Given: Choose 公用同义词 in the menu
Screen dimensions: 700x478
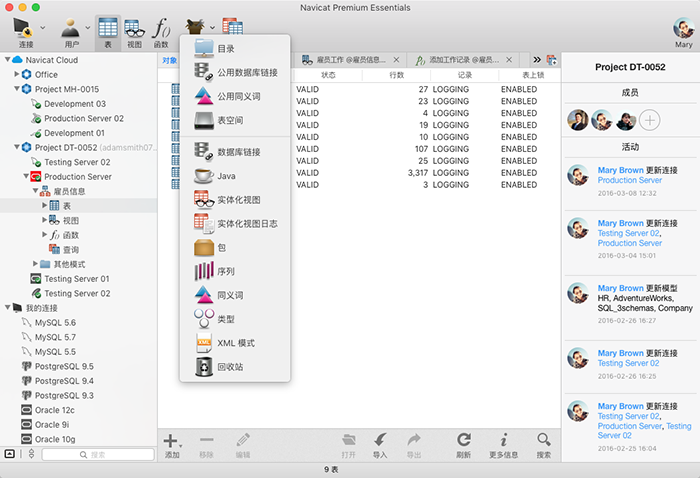Looking at the screenshot, I should [235, 96].
